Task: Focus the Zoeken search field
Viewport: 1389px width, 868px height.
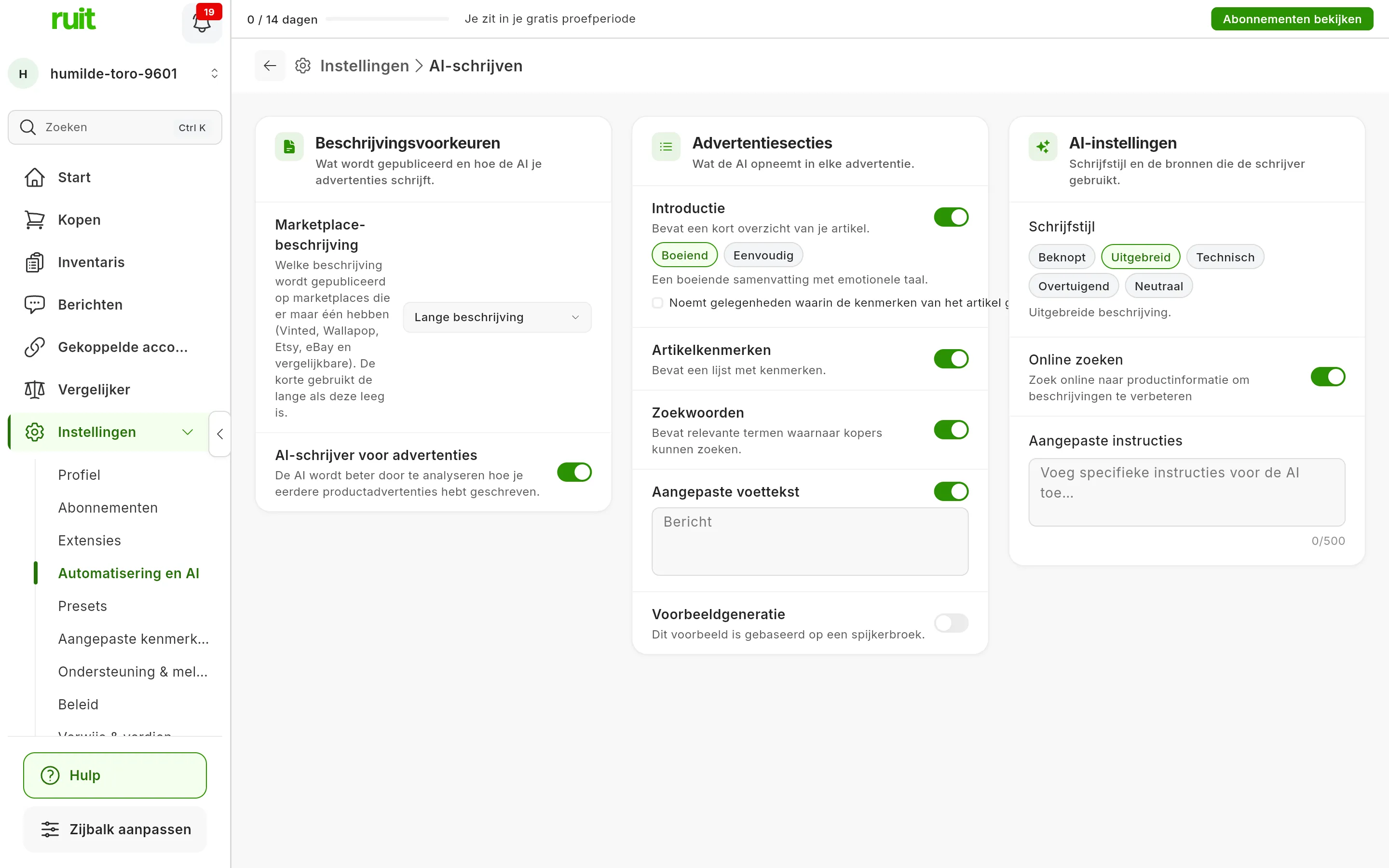Action: pyautogui.click(x=115, y=127)
